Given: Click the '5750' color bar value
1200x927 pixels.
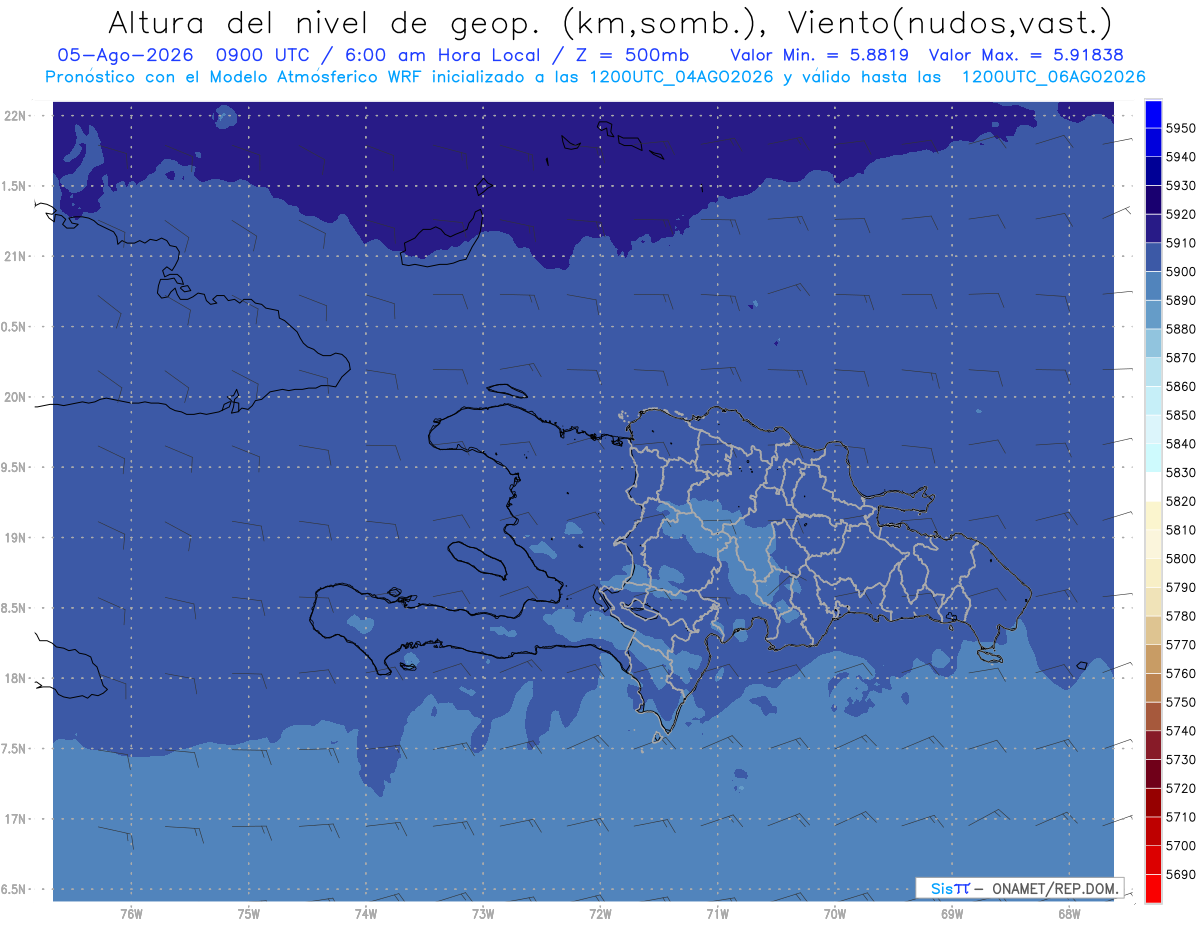Looking at the screenshot, I should pos(1181,702).
